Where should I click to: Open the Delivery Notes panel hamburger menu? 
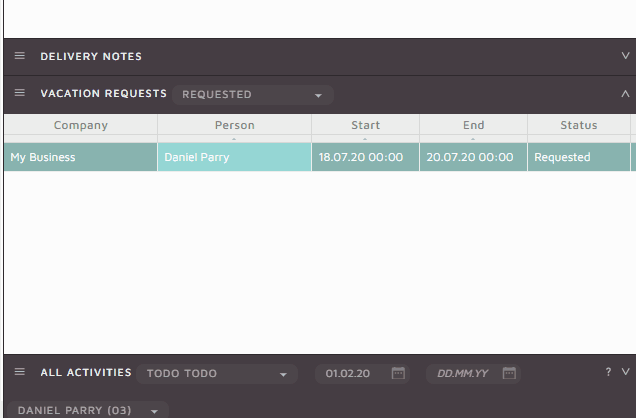coord(19,56)
